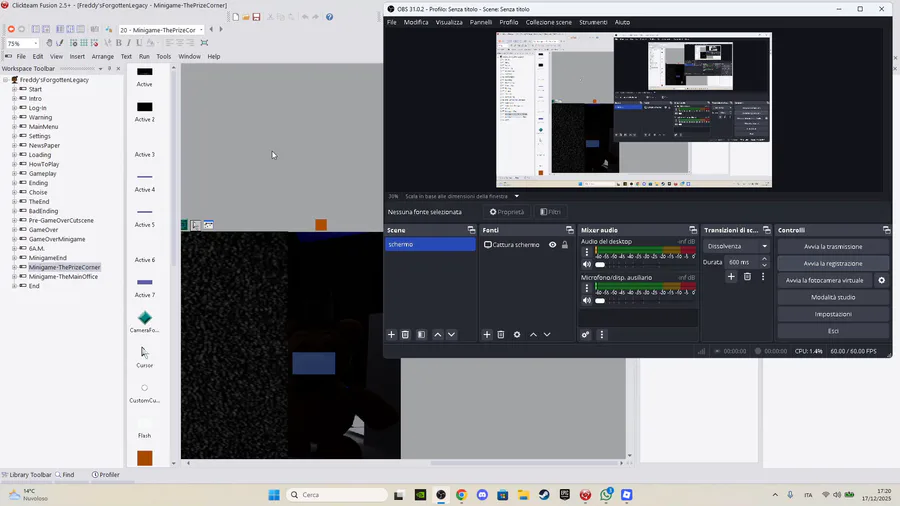Toggle lock on Cattura schermo source
Screen dimensions: 900x506
(565, 245)
